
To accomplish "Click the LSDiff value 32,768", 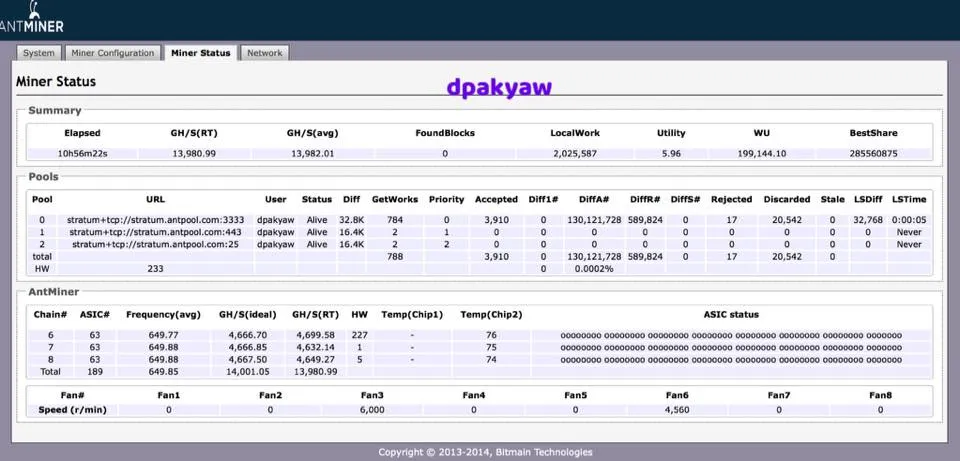I will click(x=868, y=220).
